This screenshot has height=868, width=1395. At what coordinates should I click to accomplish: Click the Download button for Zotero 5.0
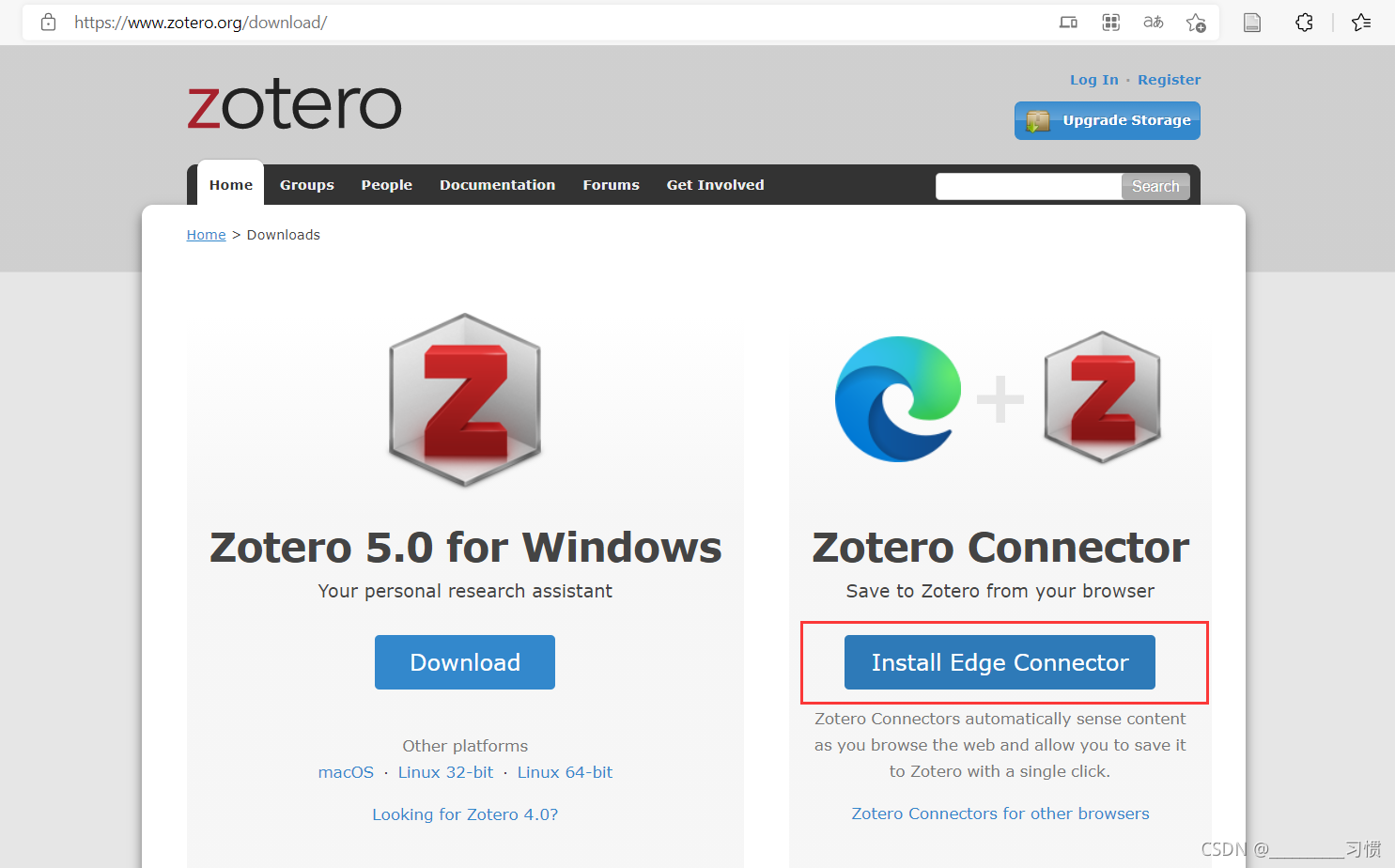(465, 662)
